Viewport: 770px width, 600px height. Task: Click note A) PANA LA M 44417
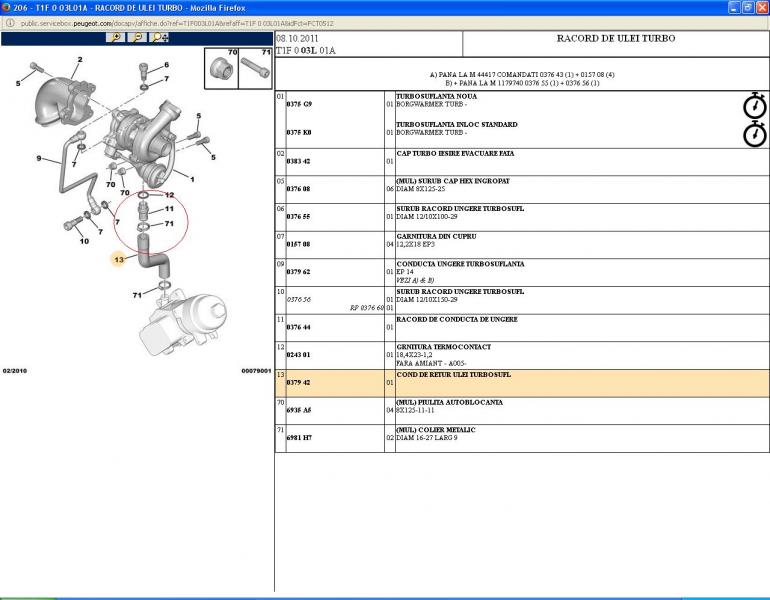point(522,75)
